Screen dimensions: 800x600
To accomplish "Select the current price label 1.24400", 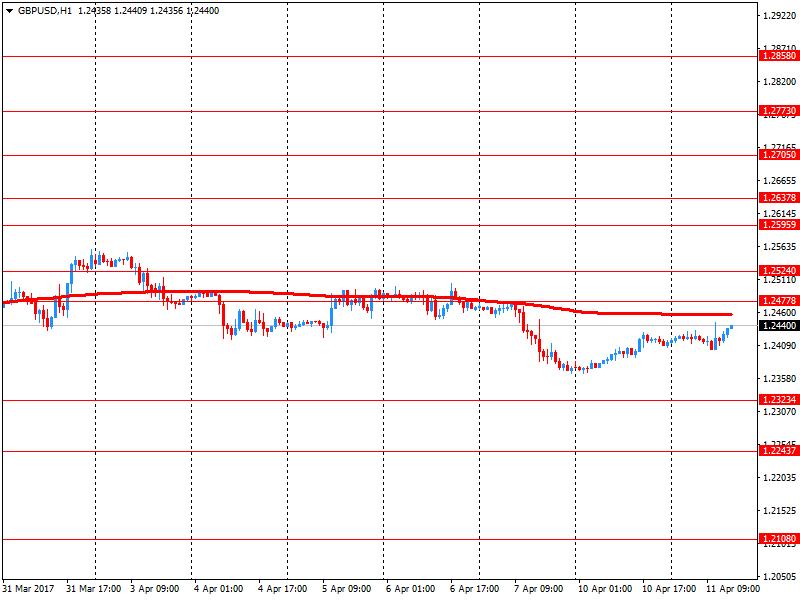I will [x=779, y=326].
